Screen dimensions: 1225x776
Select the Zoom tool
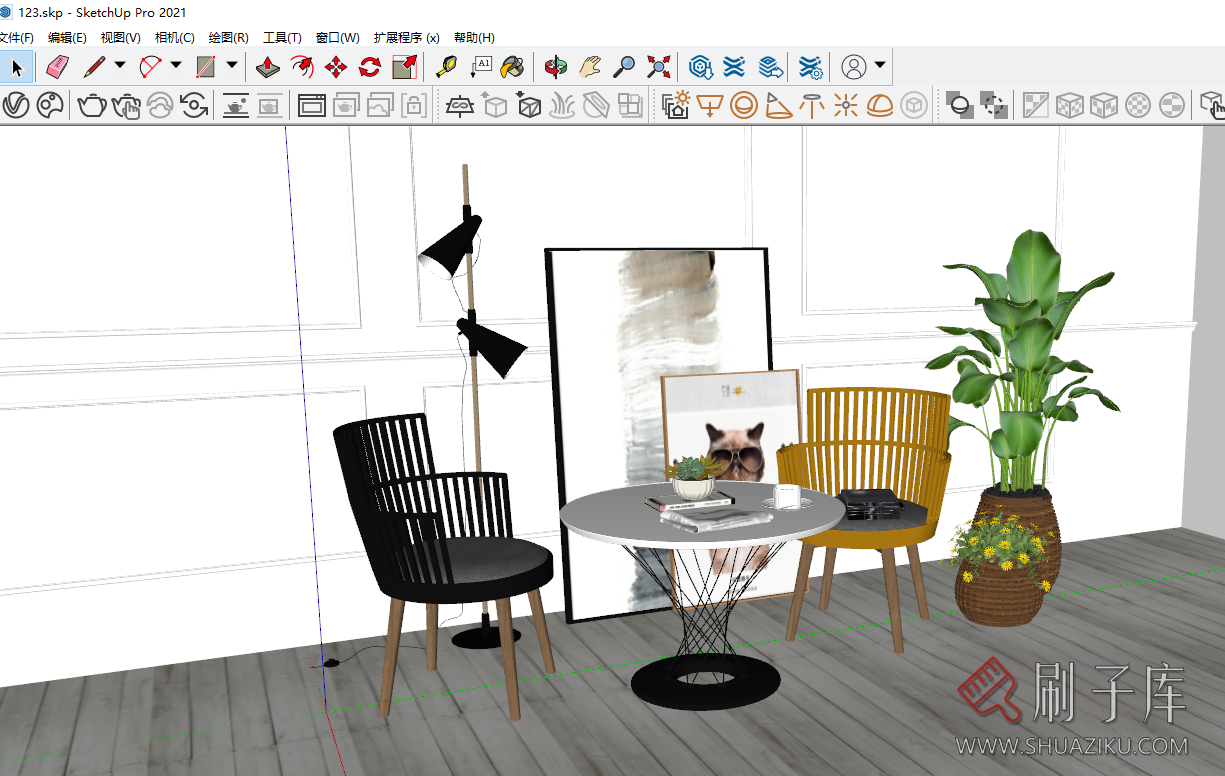[x=624, y=66]
